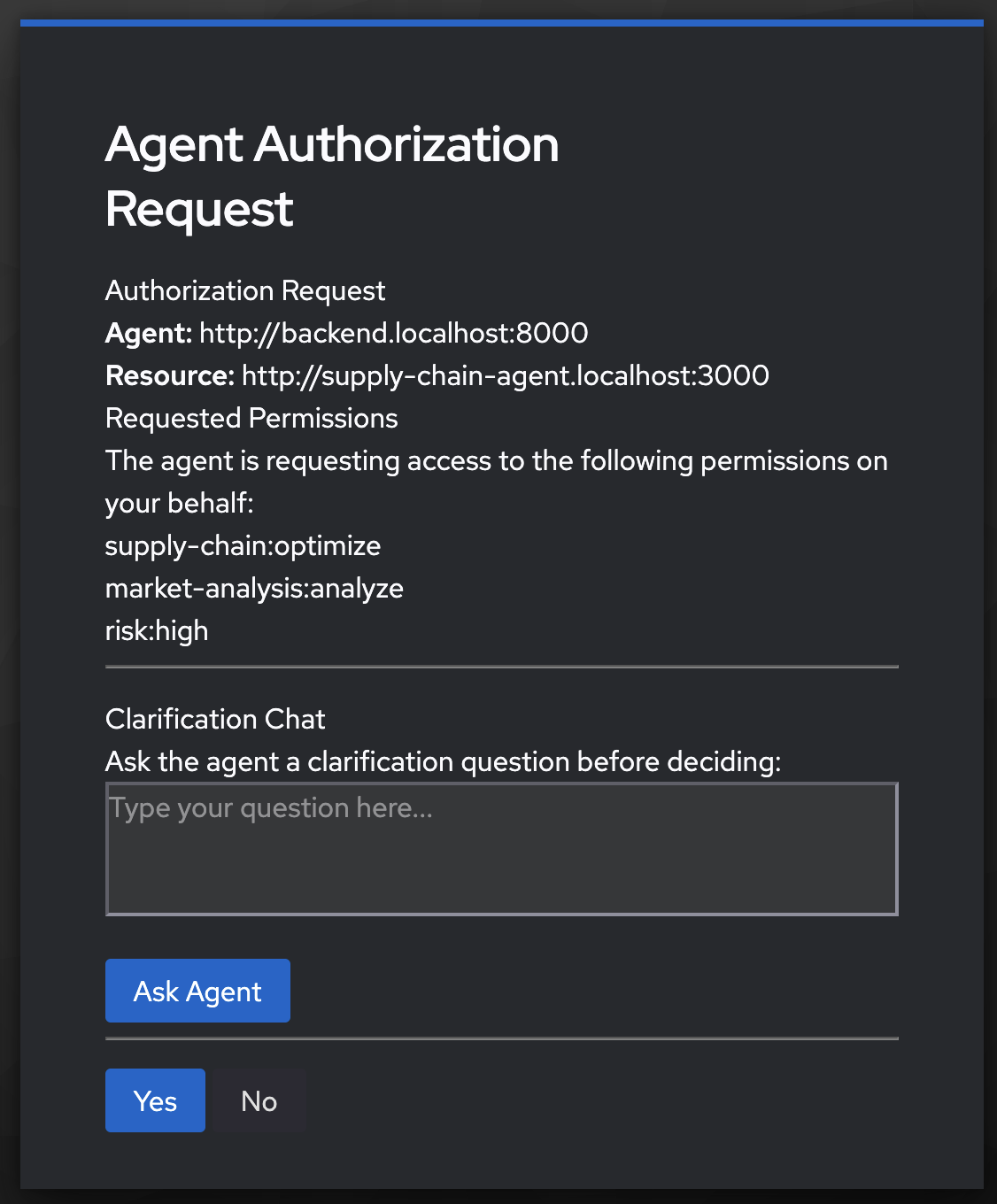Image resolution: width=997 pixels, height=1204 pixels.
Task: Click the blue bar atop the dialog
Action: click(501, 23)
